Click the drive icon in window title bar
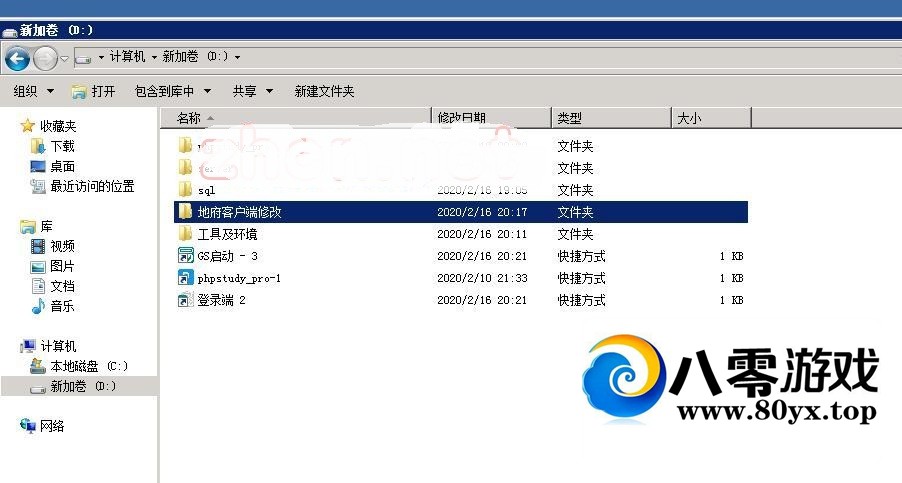This screenshot has height=483, width=902. point(10,31)
